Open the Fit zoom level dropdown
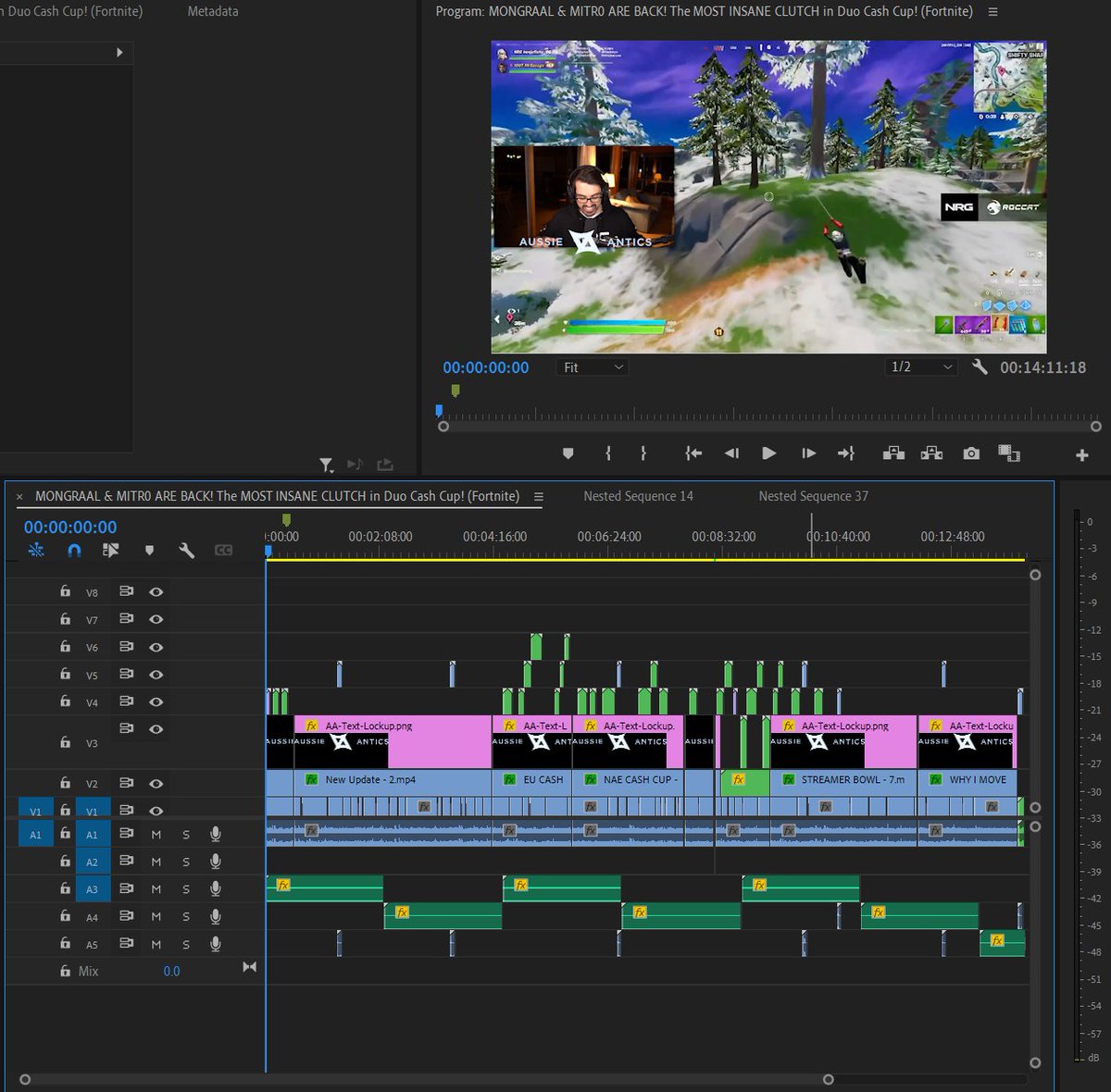This screenshot has width=1111, height=1092. point(592,366)
